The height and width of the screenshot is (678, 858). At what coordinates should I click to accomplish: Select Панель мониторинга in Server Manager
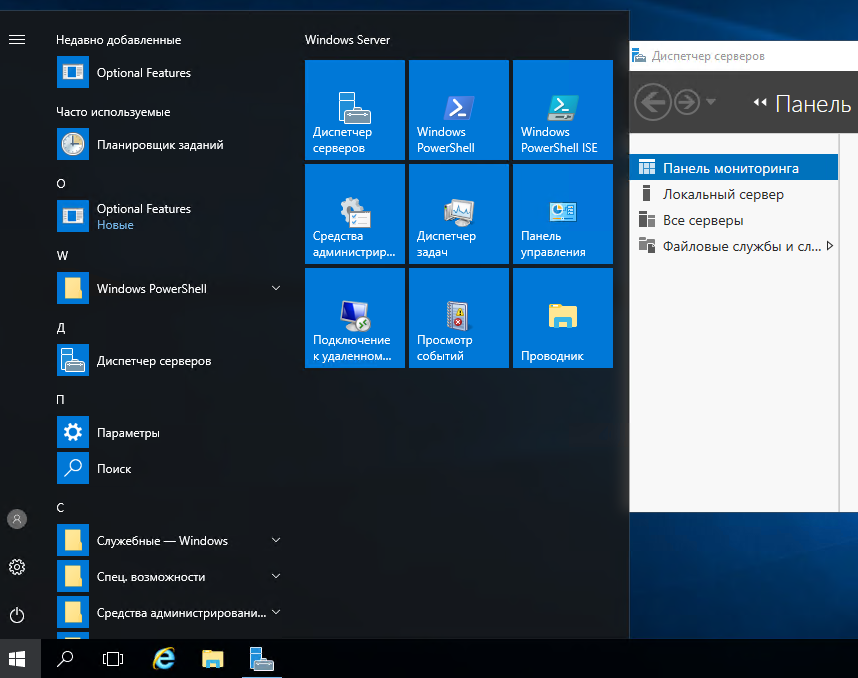(733, 168)
